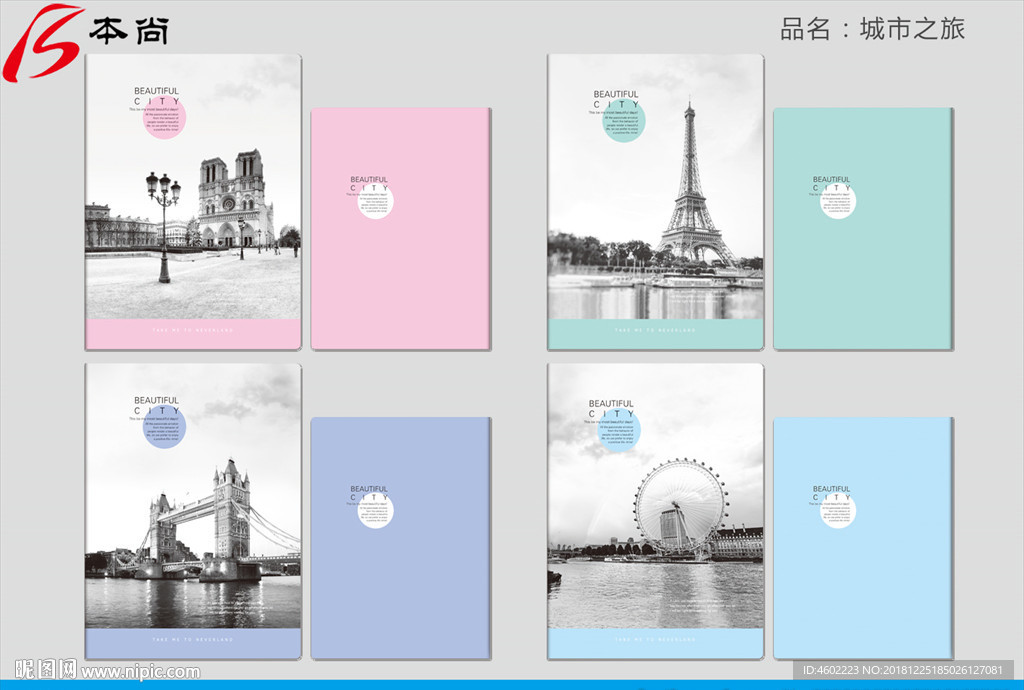The image size is (1024, 690).
Task: Click the light blue circle on Ferris wheel cover
Action: click(x=619, y=431)
